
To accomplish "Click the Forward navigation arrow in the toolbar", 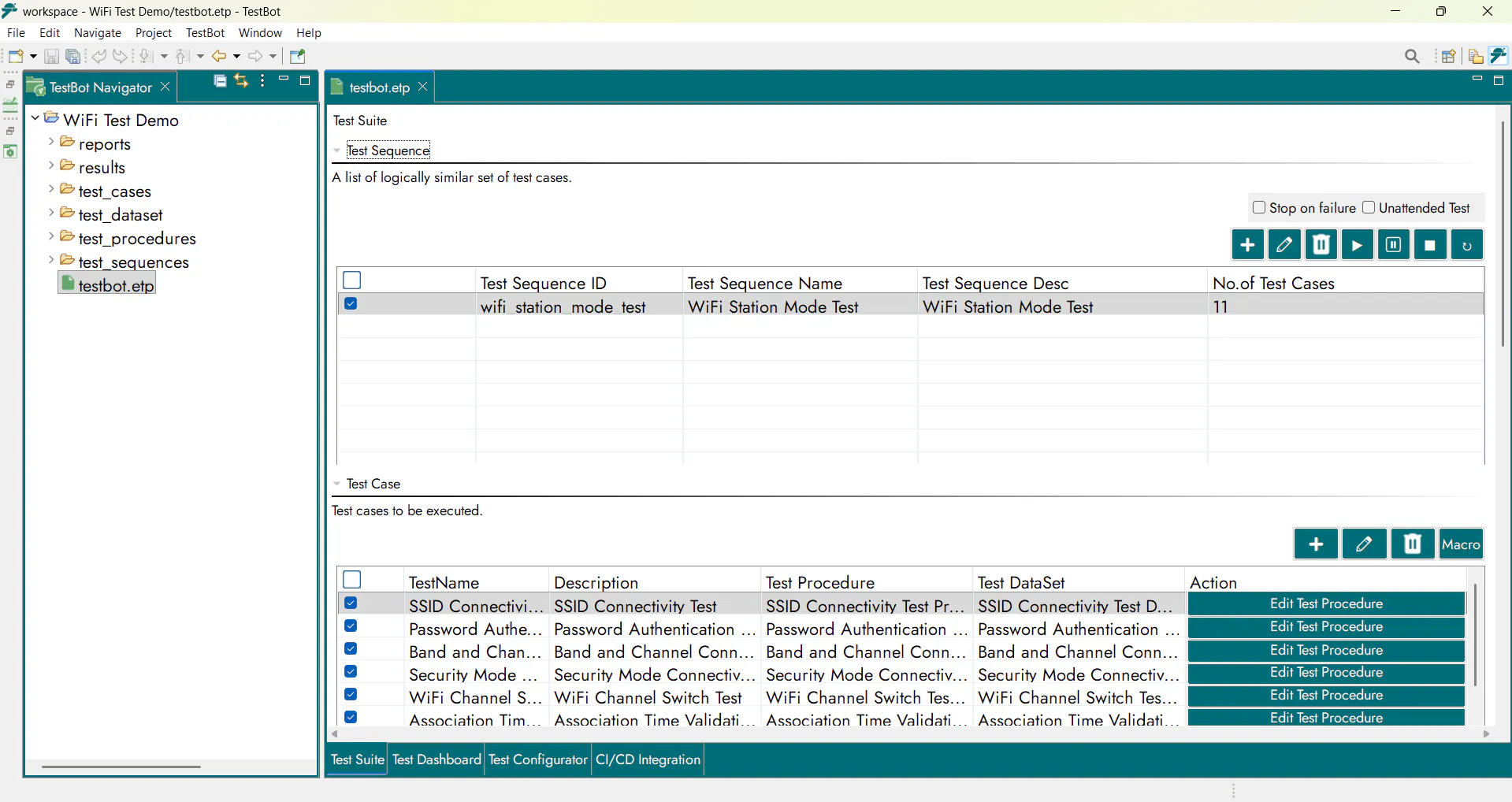I will coord(255,56).
